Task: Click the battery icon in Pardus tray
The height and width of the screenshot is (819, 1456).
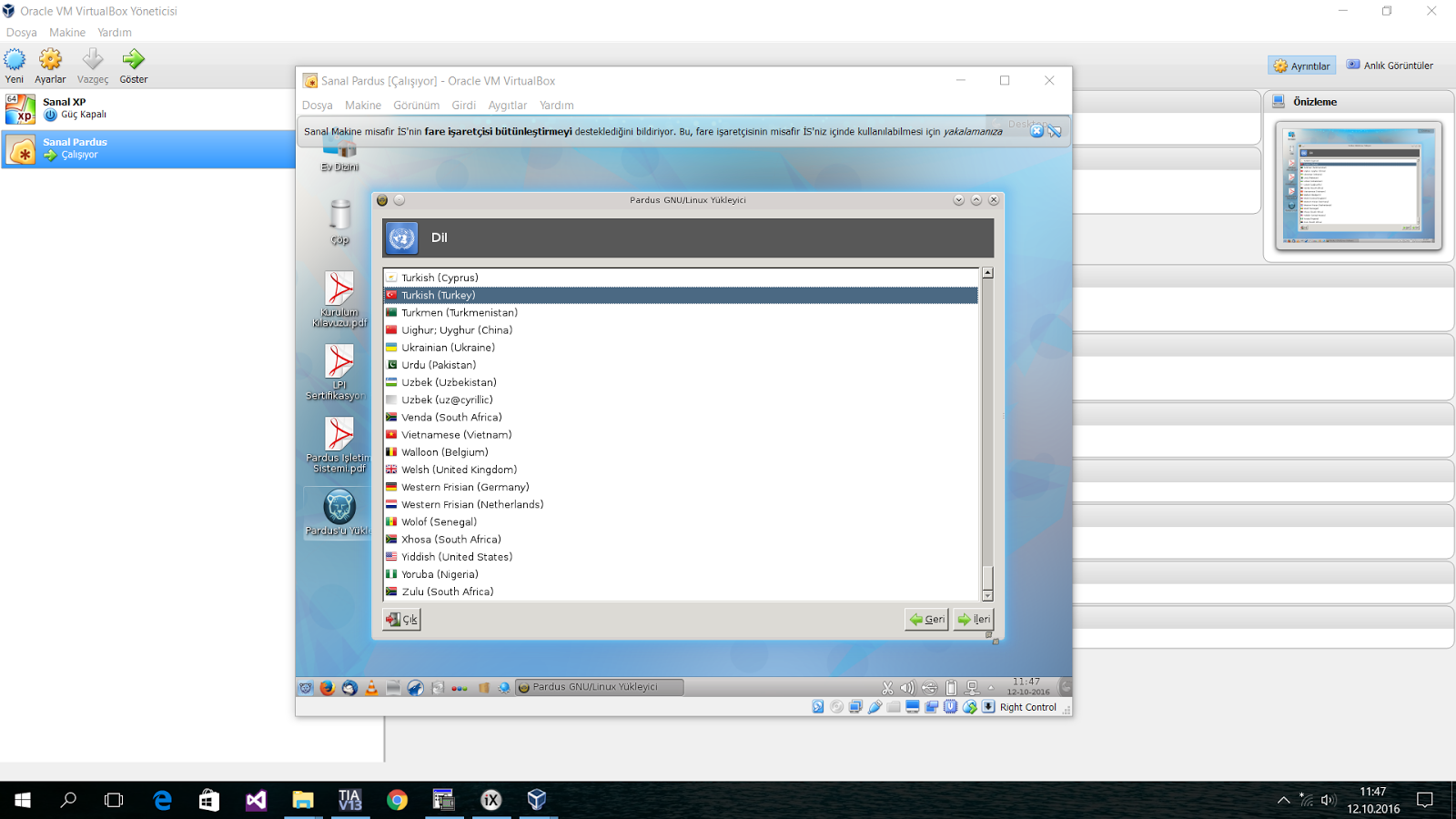Action: pos(951,688)
